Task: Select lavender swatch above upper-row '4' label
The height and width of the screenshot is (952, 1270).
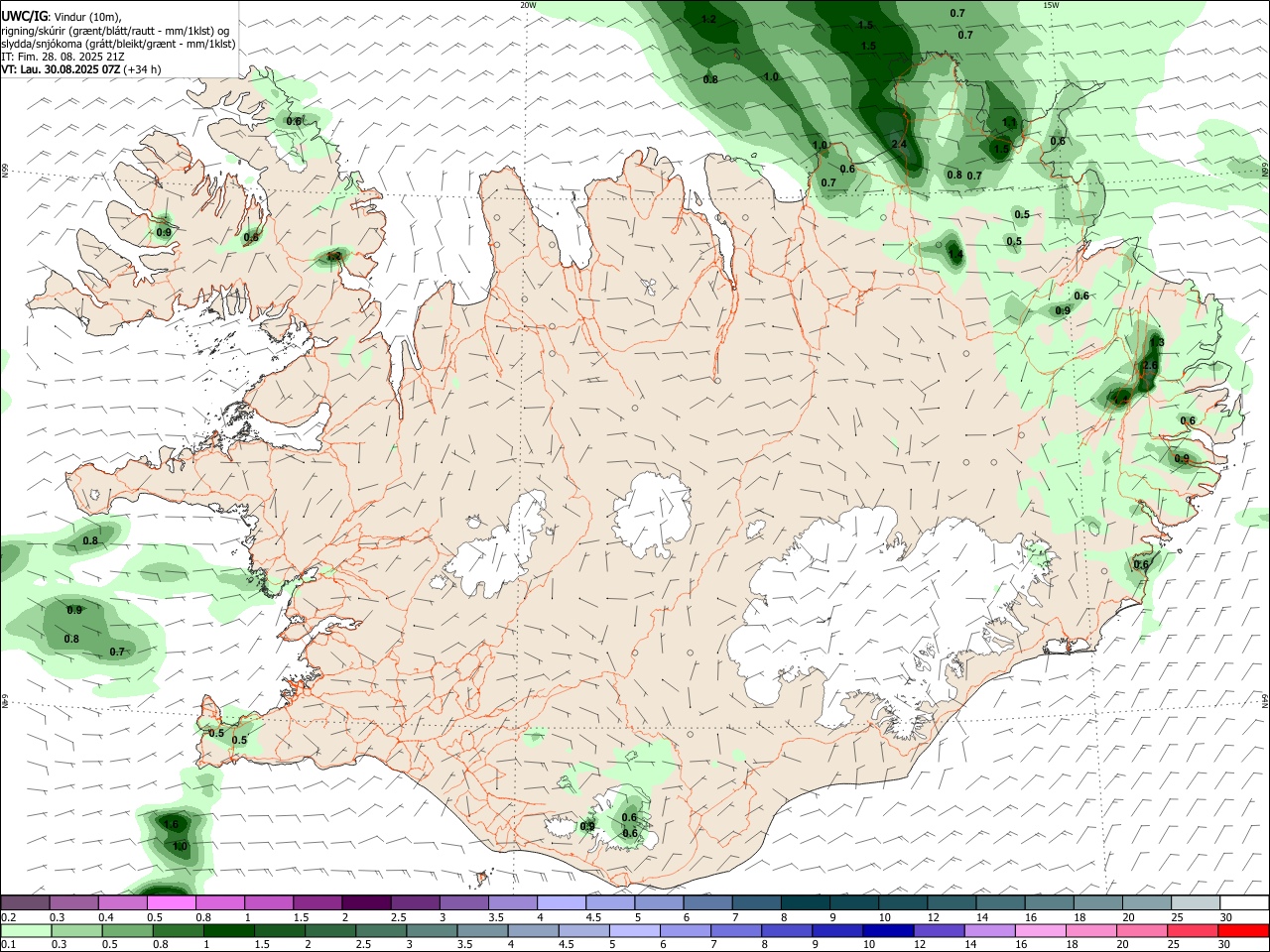Action: 562,902
